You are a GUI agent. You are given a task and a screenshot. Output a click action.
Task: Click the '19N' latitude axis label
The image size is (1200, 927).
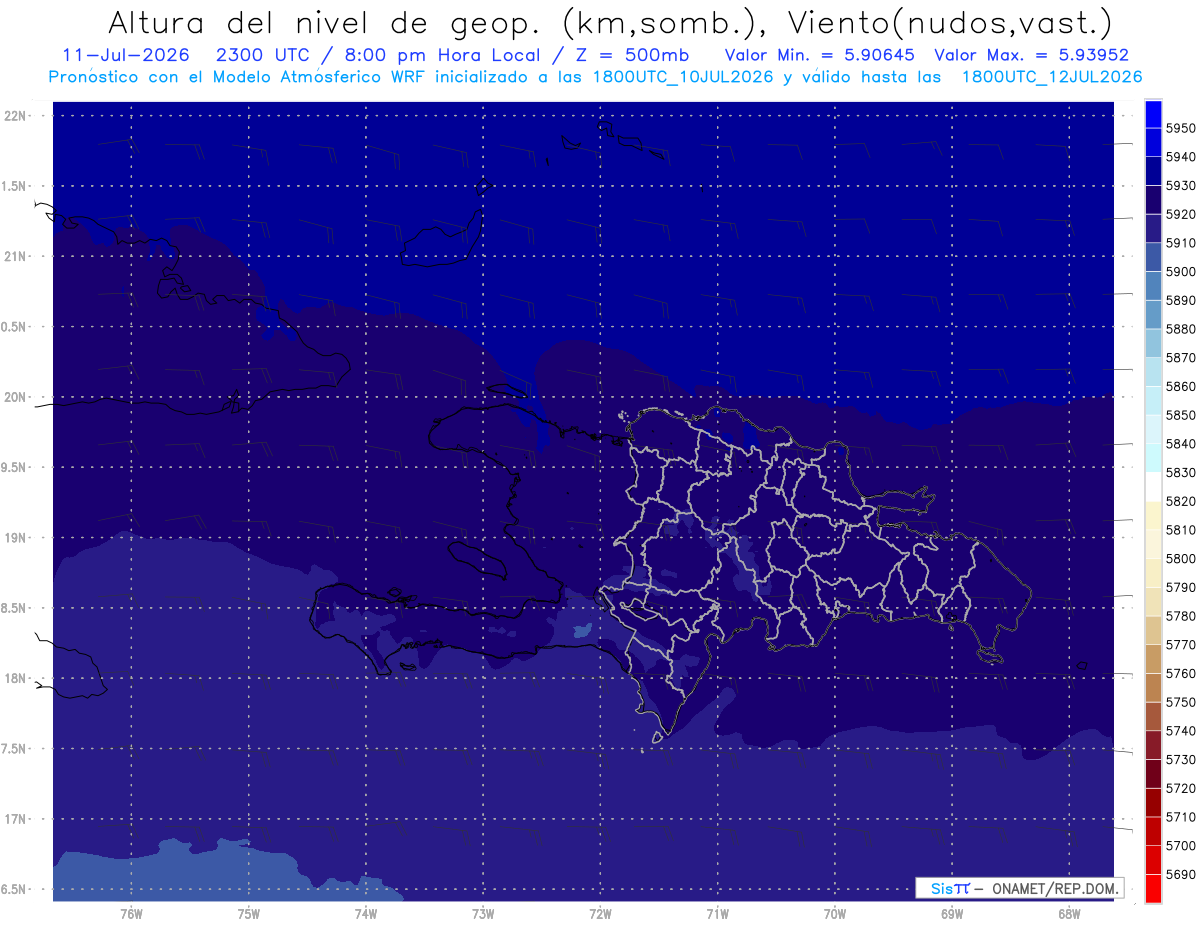click(x=16, y=538)
